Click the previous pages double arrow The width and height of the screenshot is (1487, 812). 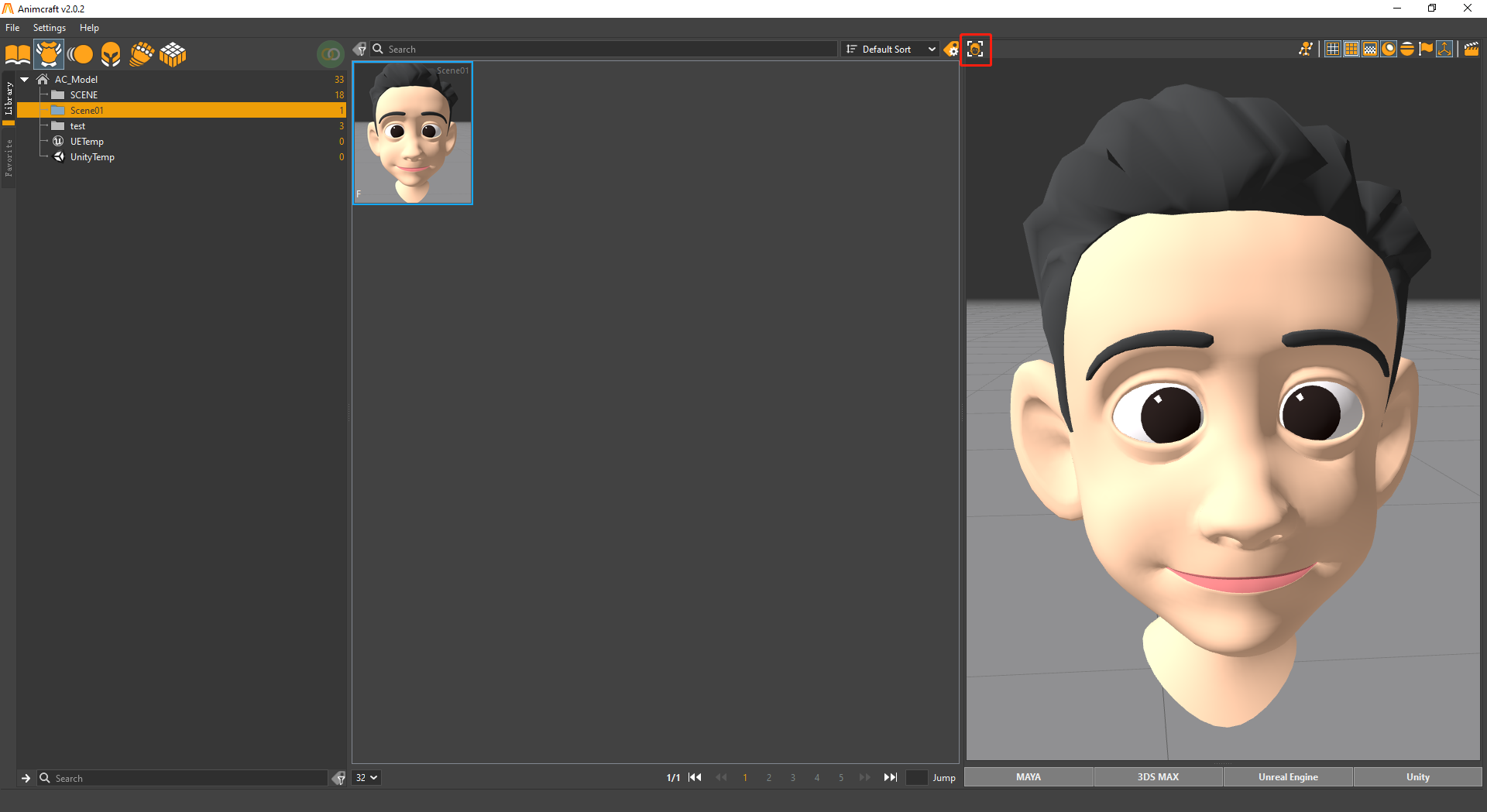point(721,777)
